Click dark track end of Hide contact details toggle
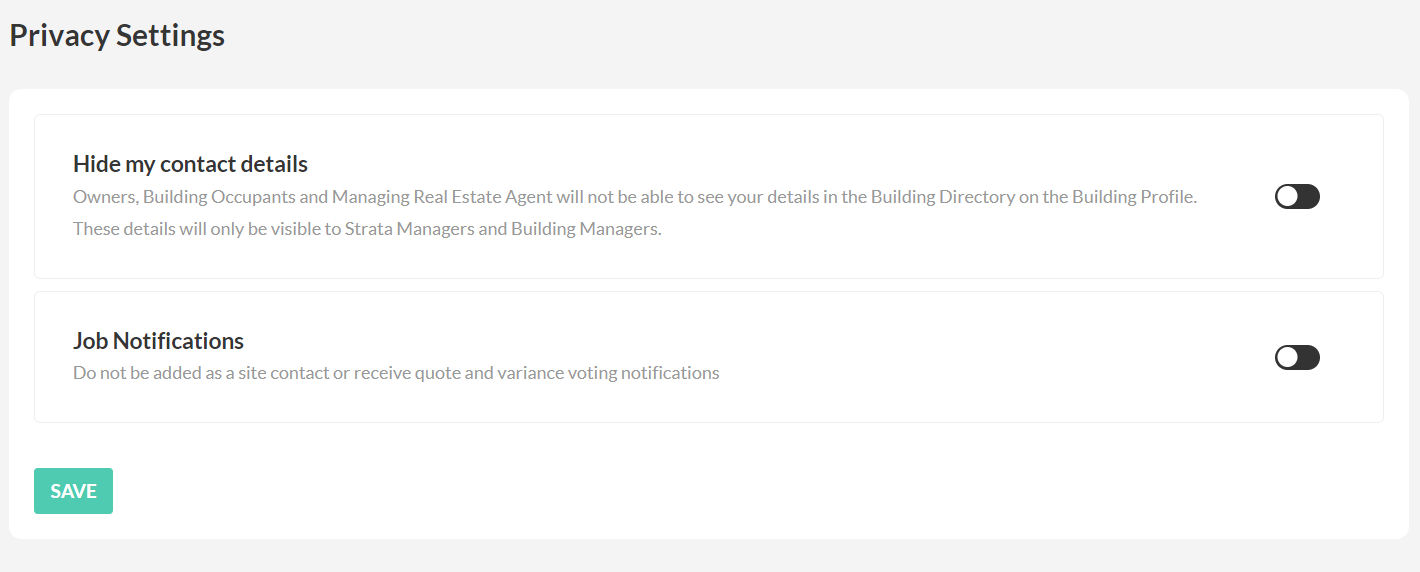This screenshot has width=1420, height=572. tap(1309, 197)
